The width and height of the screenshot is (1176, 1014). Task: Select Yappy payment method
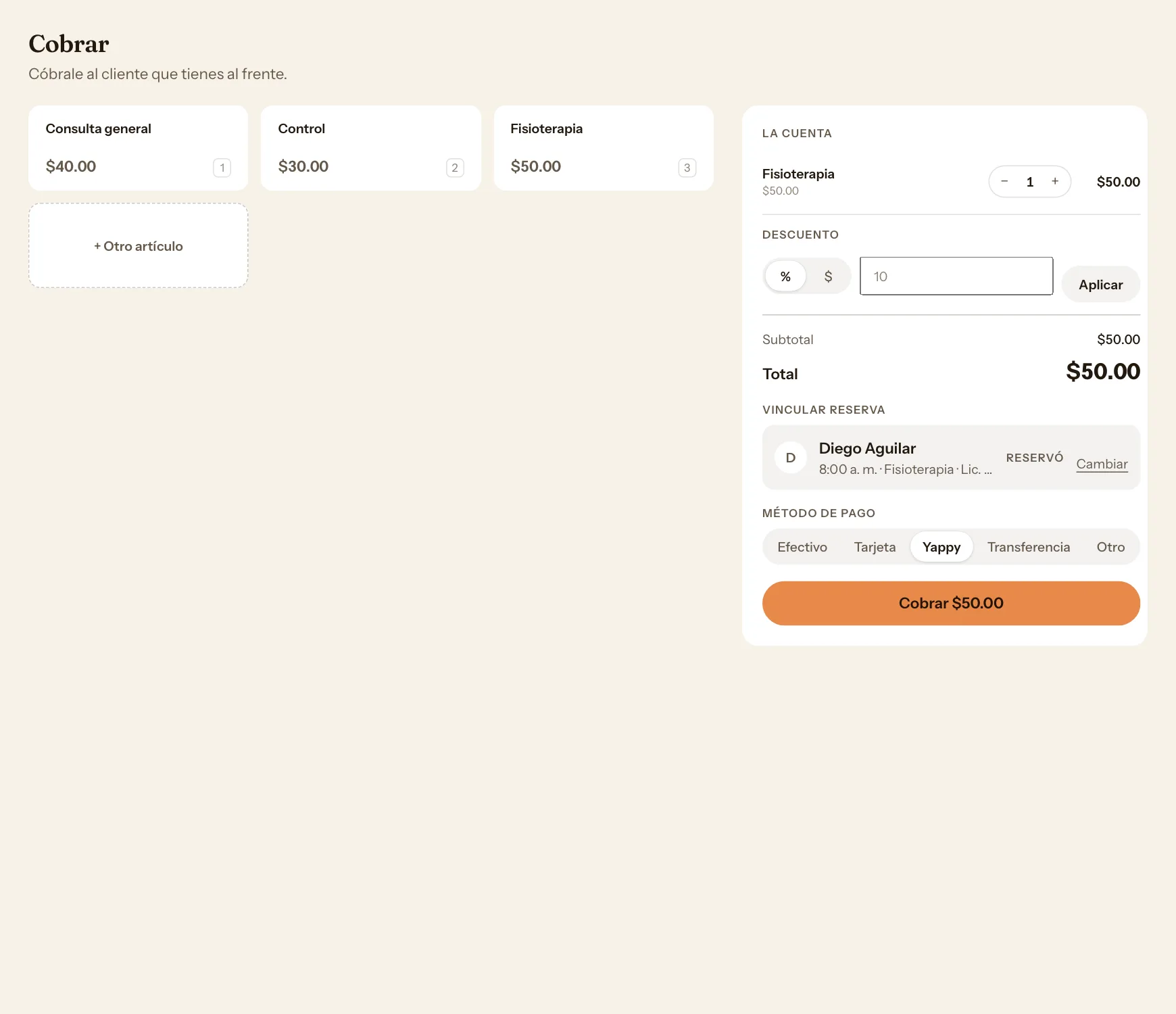(941, 547)
